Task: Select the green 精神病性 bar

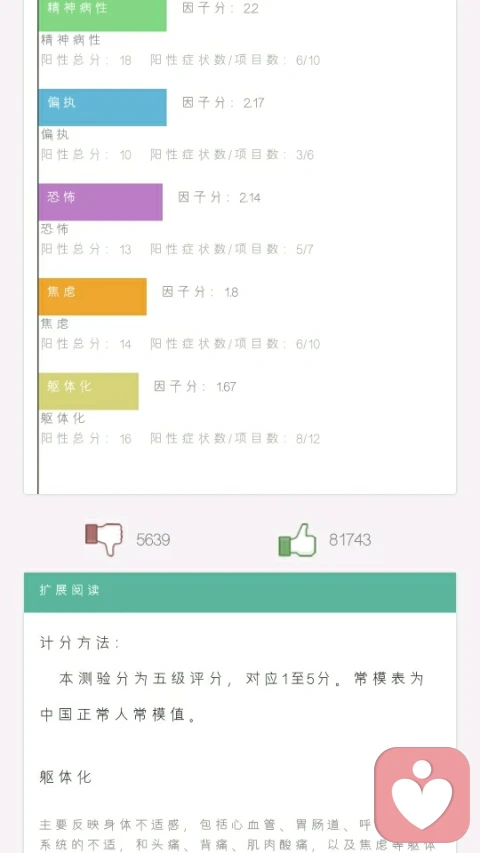Action: [102, 15]
